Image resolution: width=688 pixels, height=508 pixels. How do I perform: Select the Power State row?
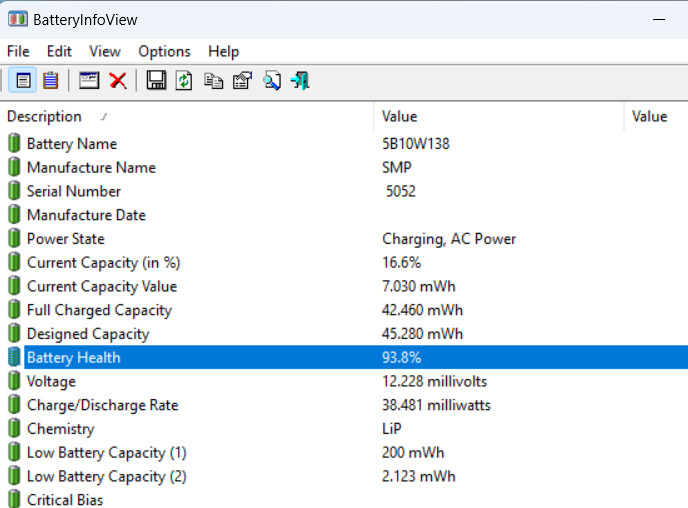coord(65,239)
